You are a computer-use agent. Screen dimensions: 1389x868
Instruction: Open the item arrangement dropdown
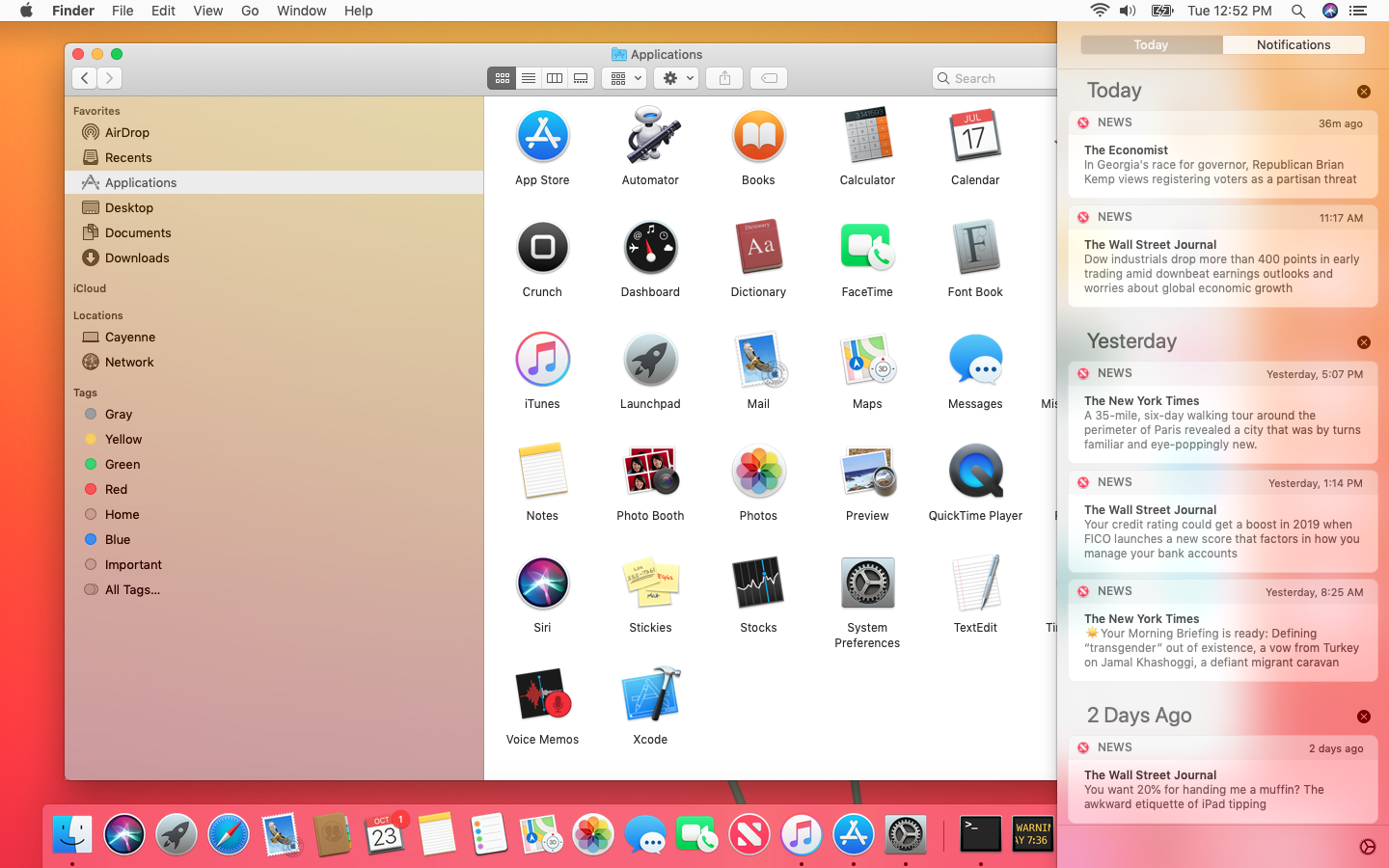tap(624, 78)
